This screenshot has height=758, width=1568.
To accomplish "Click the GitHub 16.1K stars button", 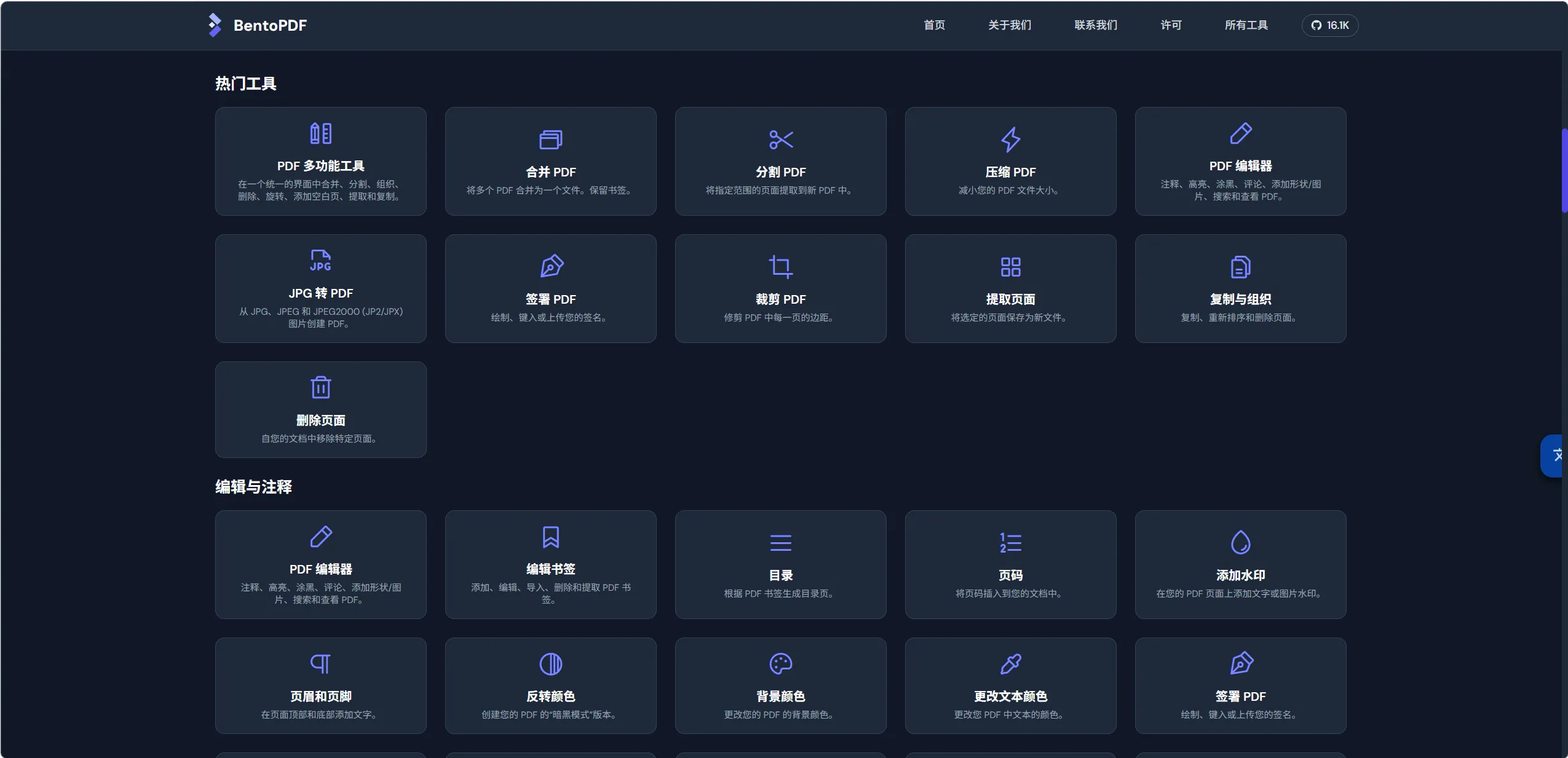I will [x=1329, y=25].
